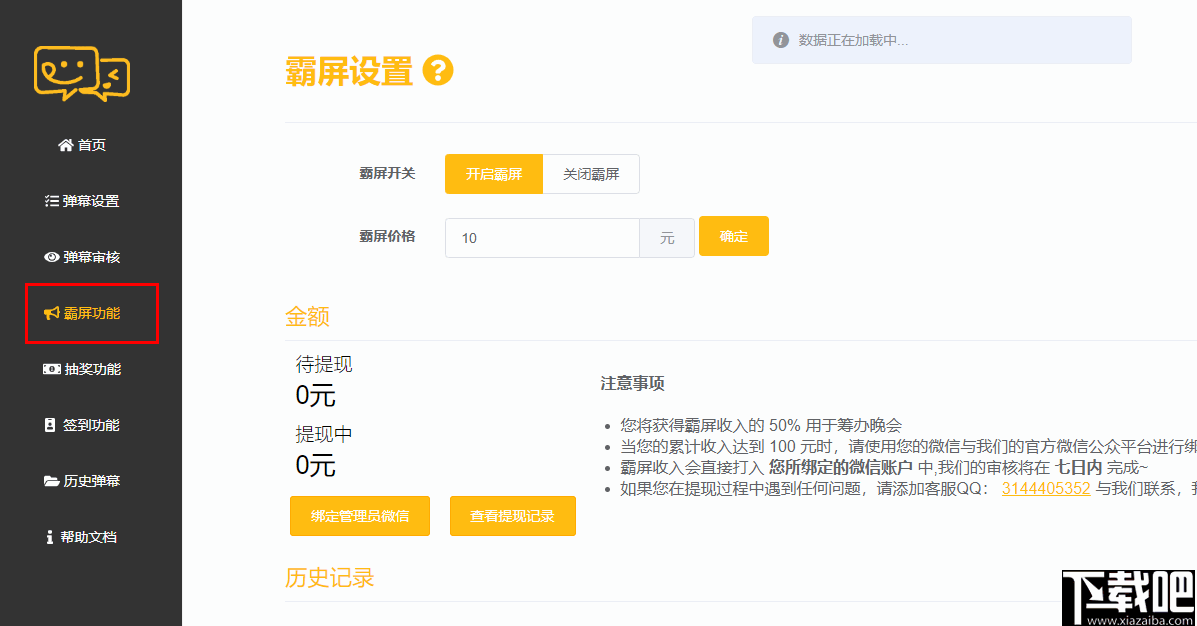The image size is (1197, 626).
Task: Click the document icon for 签到功能
Action: pyautogui.click(x=50, y=425)
